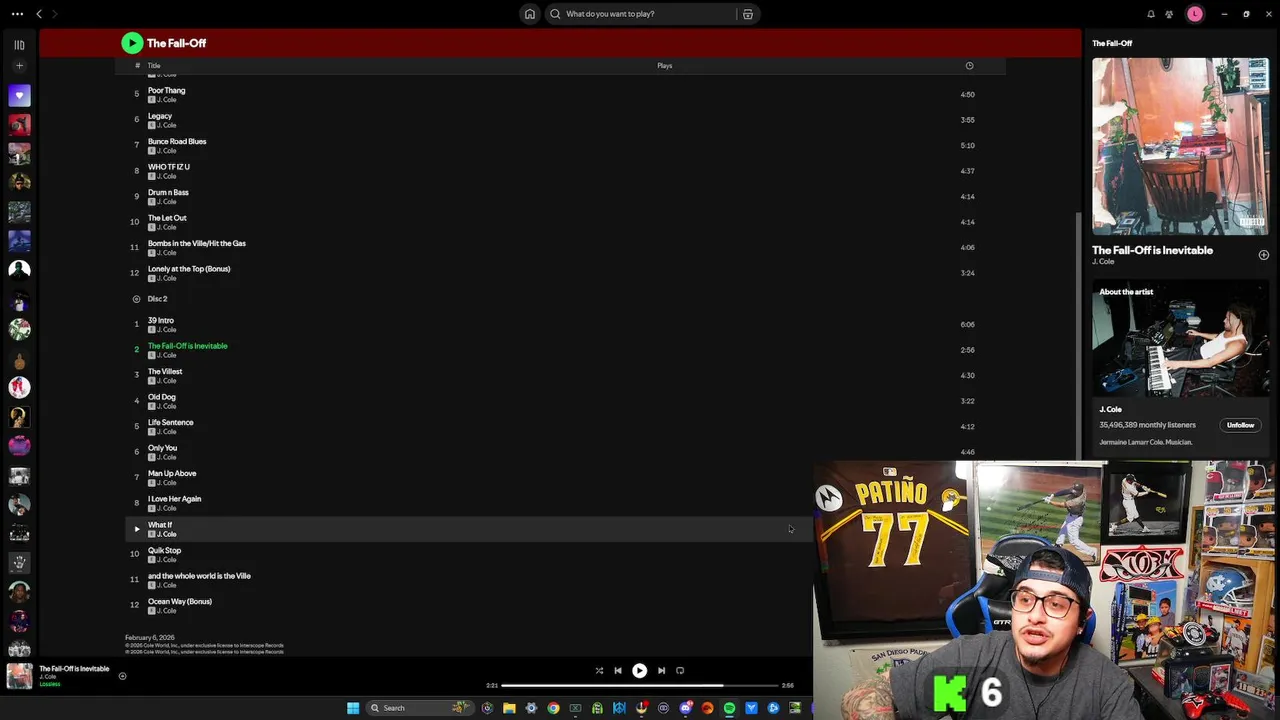1280x720 pixels.
Task: Open The Fall-Off header of the right panel
Action: 1112,43
